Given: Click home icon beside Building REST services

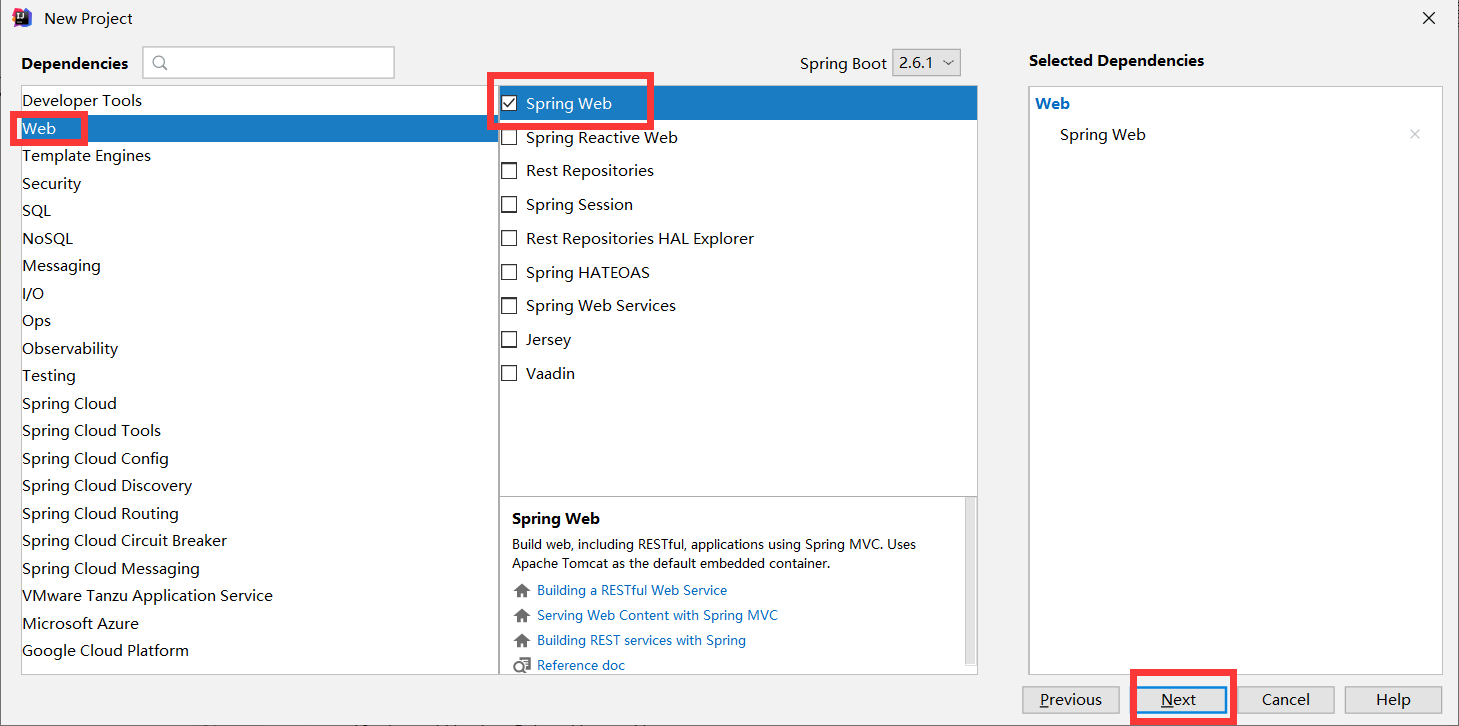Looking at the screenshot, I should pyautogui.click(x=521, y=641).
